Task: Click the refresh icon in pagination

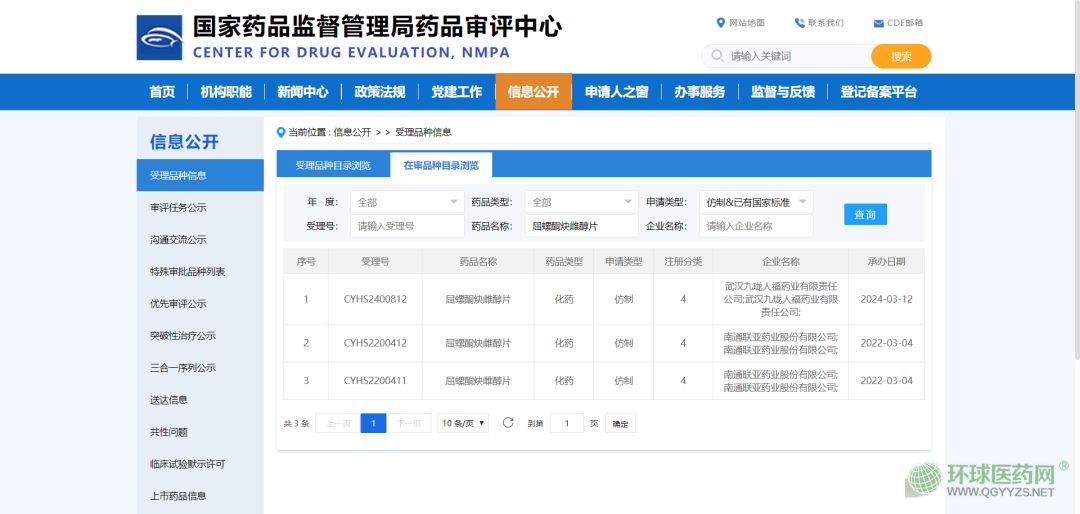Action: 508,423
